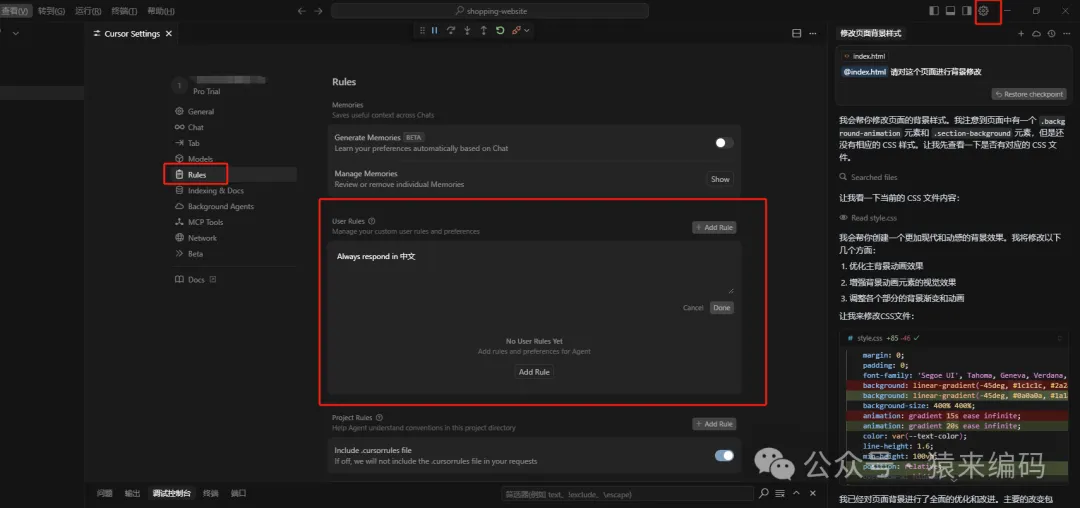
Task: Split editor layout icon above settings
Action: [x=797, y=33]
